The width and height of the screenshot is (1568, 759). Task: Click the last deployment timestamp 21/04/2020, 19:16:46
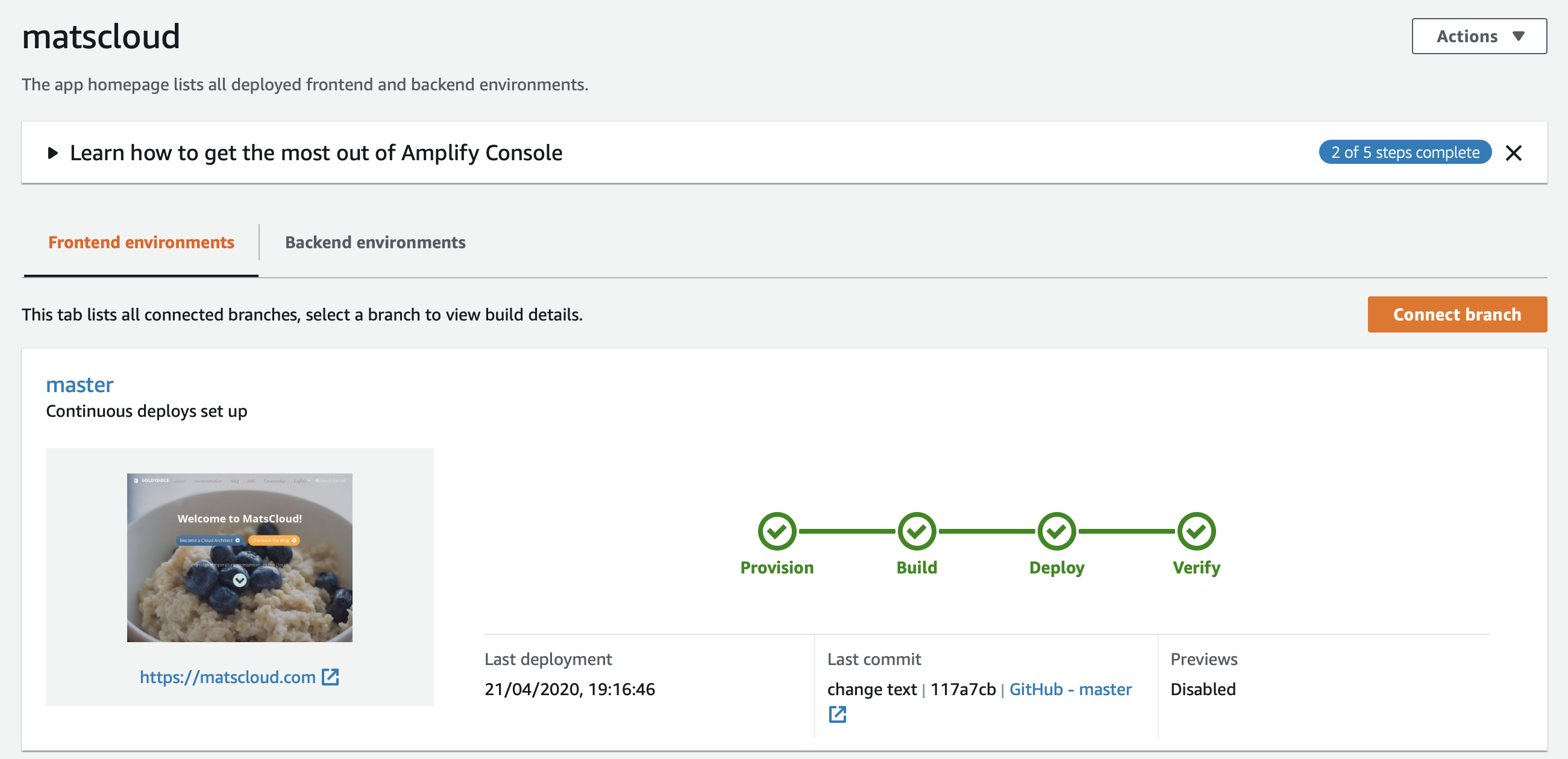coord(569,689)
